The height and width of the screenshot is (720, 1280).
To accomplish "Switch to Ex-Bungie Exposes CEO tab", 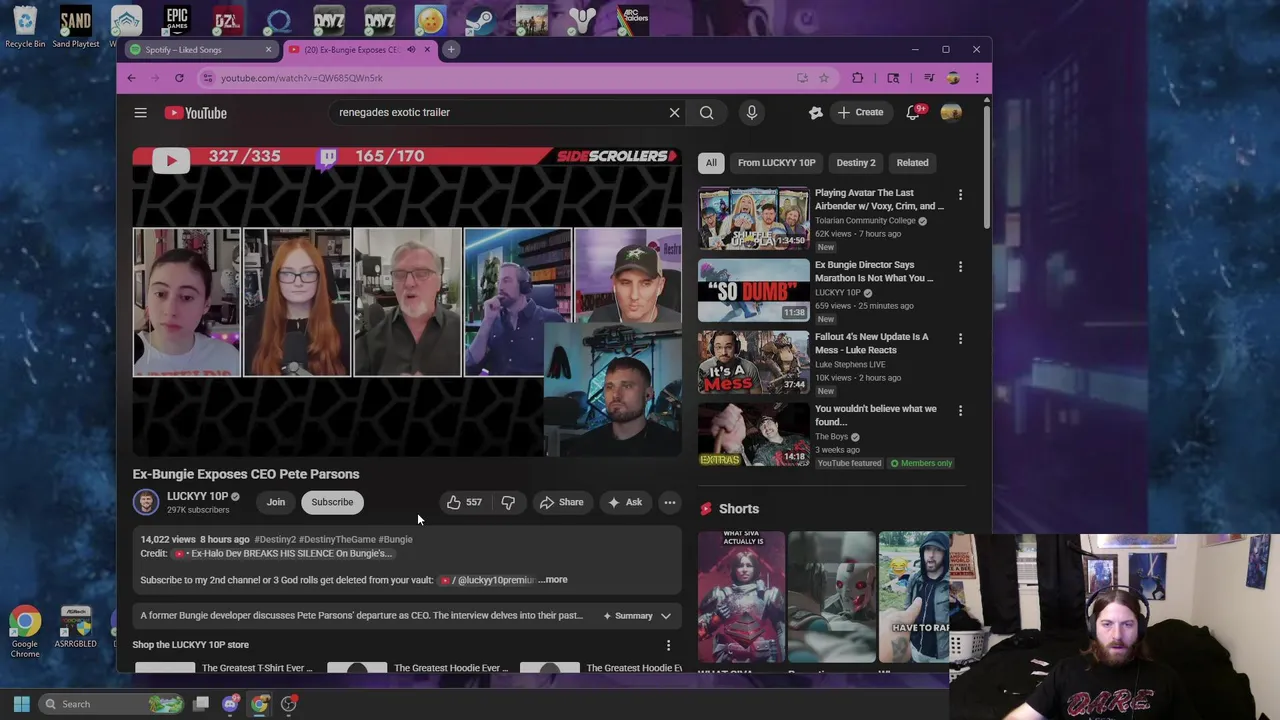I will [350, 50].
